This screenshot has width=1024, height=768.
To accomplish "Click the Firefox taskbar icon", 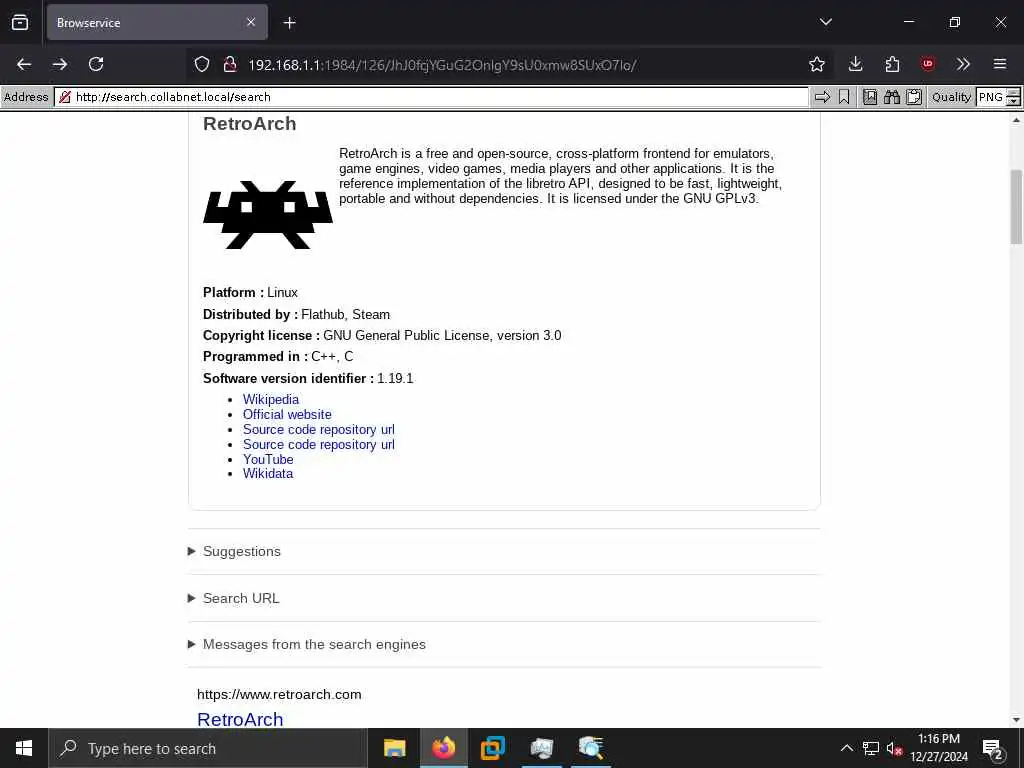I will (443, 748).
